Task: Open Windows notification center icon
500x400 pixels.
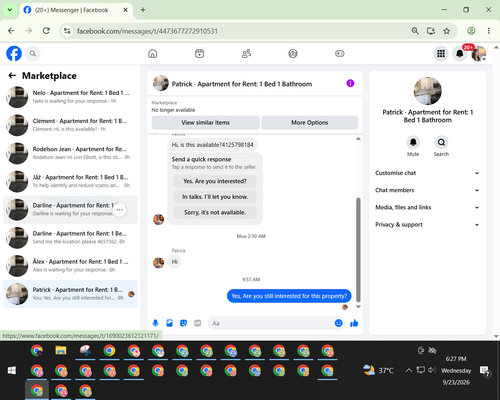Action: (x=484, y=370)
